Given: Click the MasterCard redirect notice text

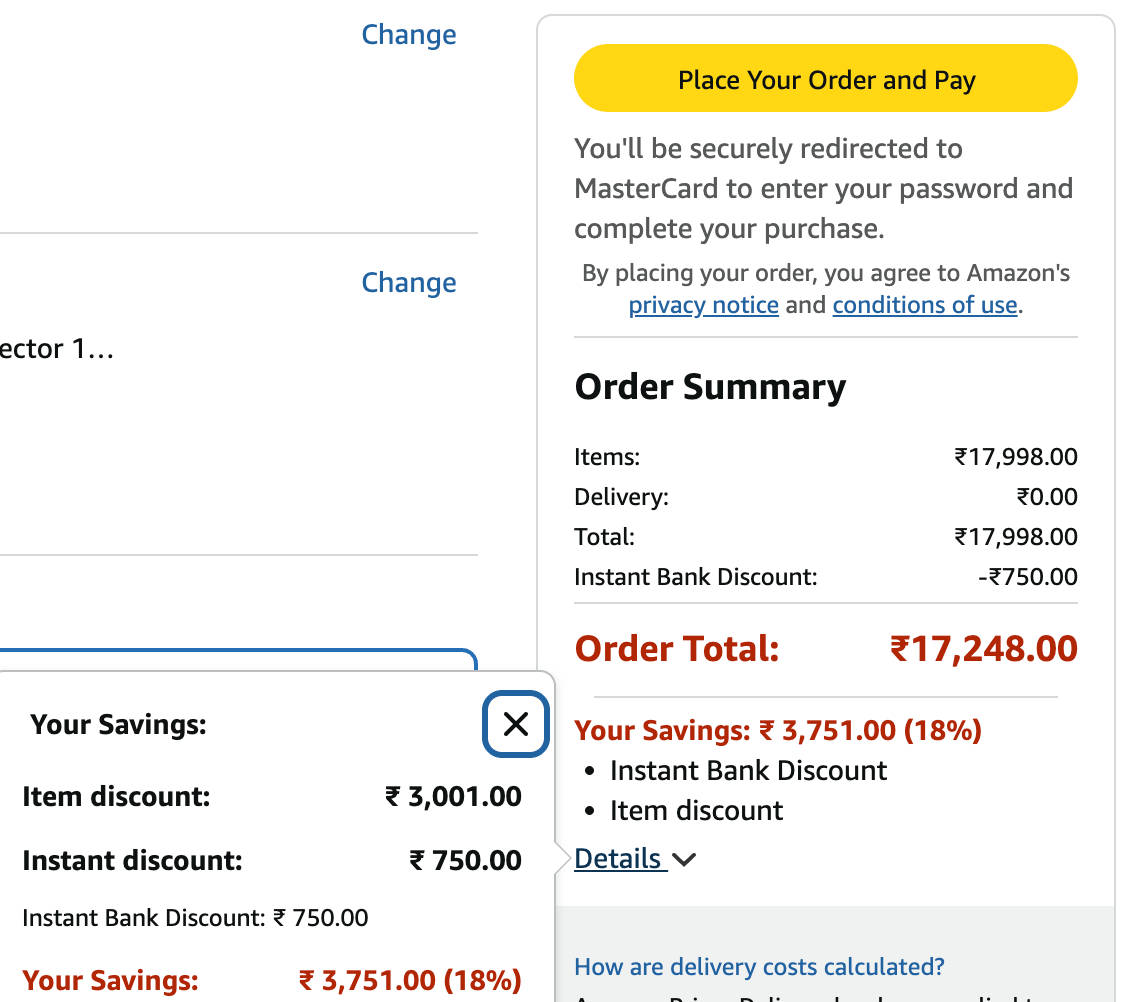Looking at the screenshot, I should tap(822, 189).
